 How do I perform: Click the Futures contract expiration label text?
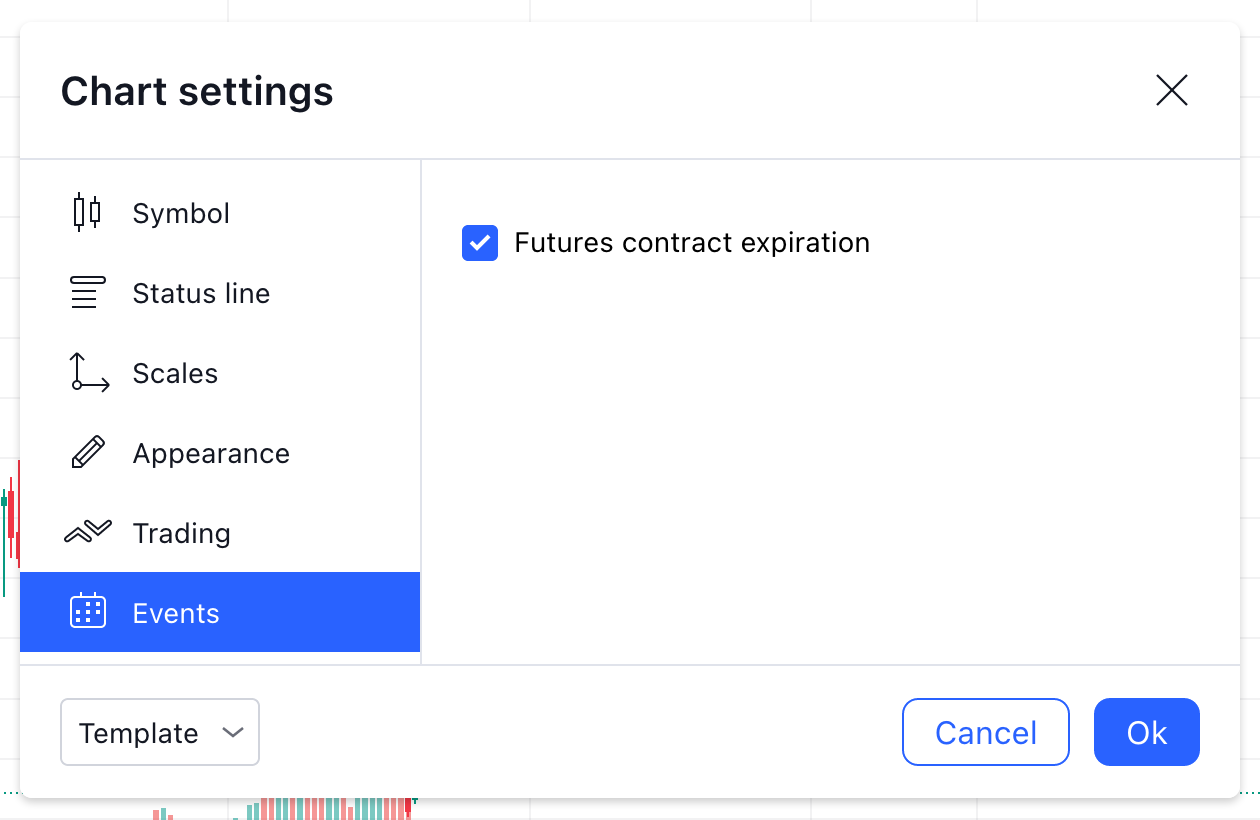click(692, 243)
